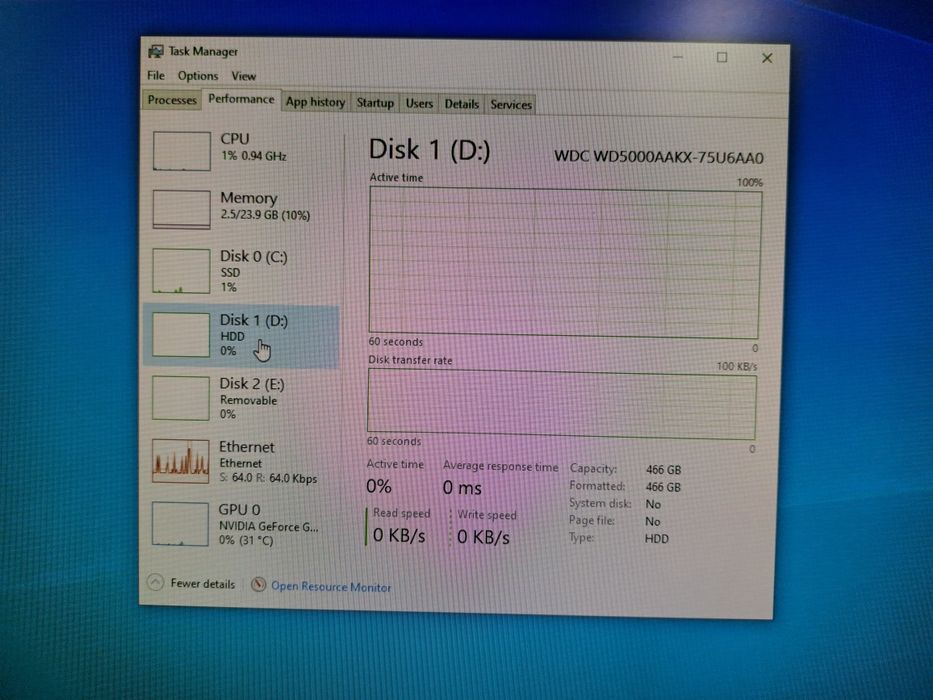Open the File menu
Image resolution: width=933 pixels, height=700 pixels.
(156, 76)
